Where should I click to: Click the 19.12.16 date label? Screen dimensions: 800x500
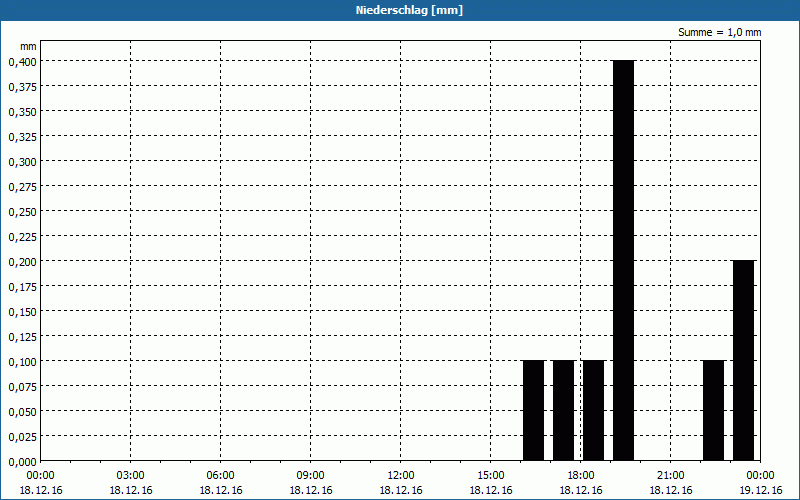(761, 490)
